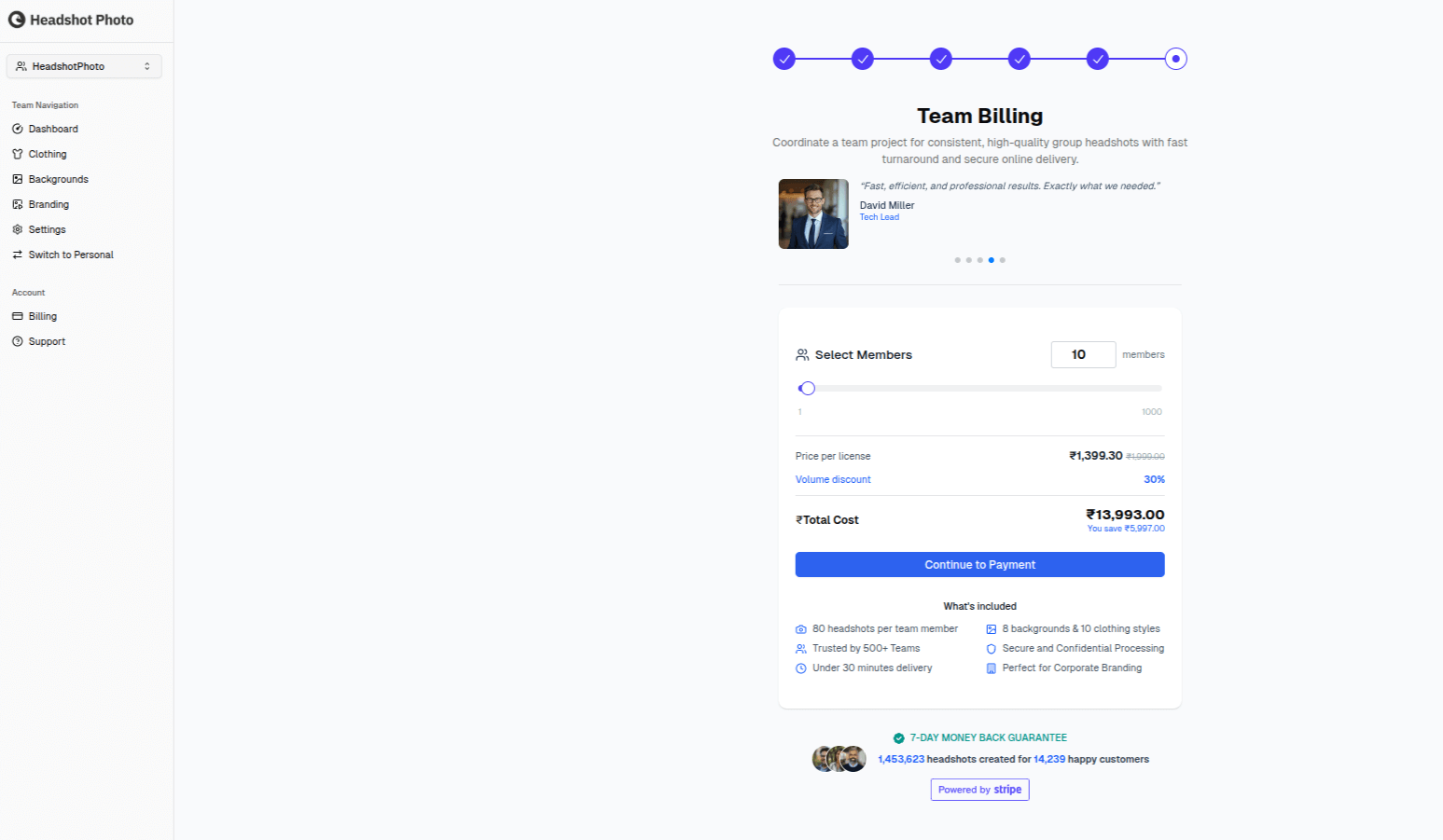Open the HeadshotPhoto workspace switcher
This screenshot has width=1443, height=840.
[84, 66]
